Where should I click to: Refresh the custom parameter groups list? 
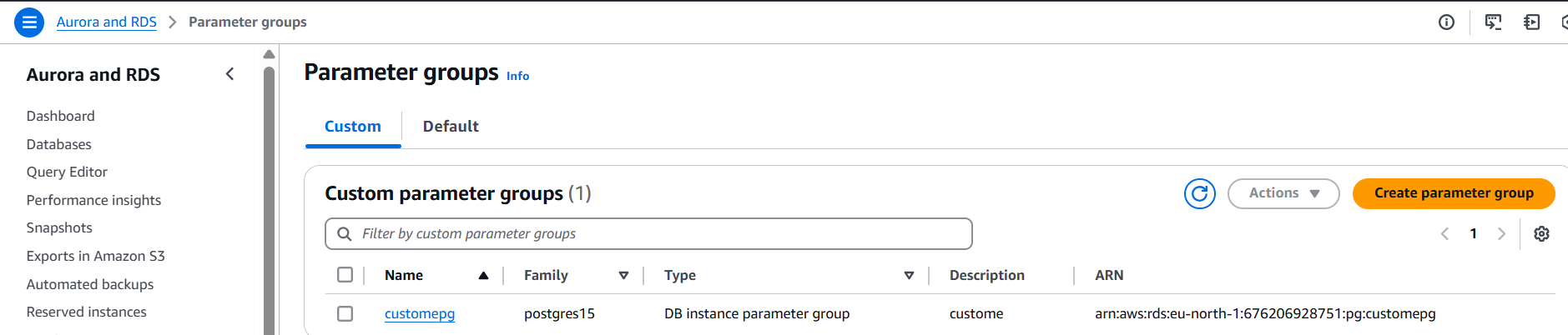click(1199, 194)
